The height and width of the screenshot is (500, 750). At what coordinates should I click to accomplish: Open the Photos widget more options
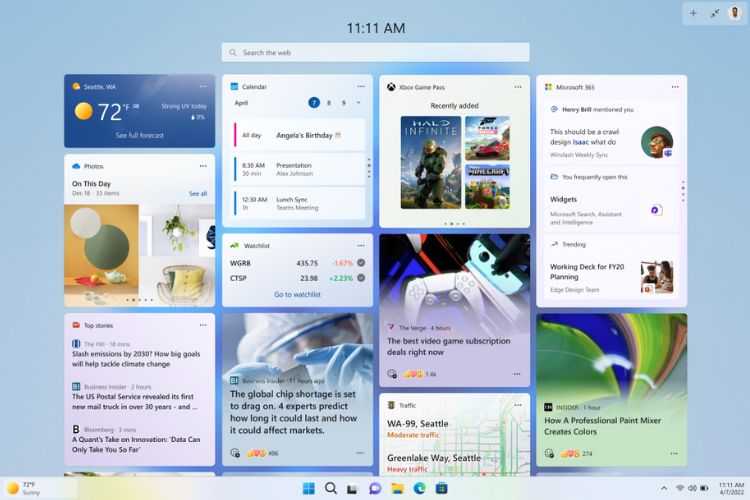point(203,166)
